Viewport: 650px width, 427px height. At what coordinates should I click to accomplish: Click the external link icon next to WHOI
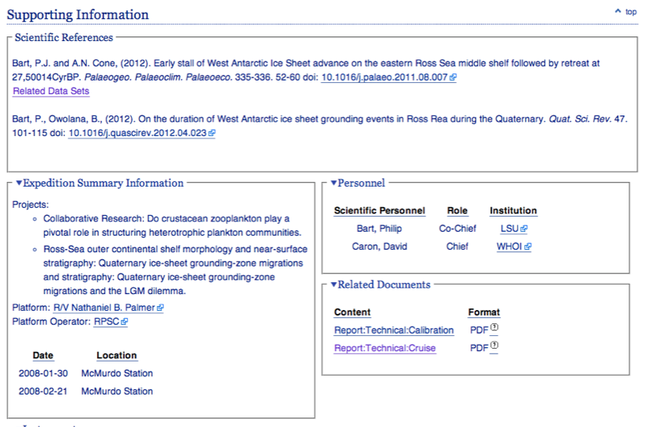[x=528, y=246]
